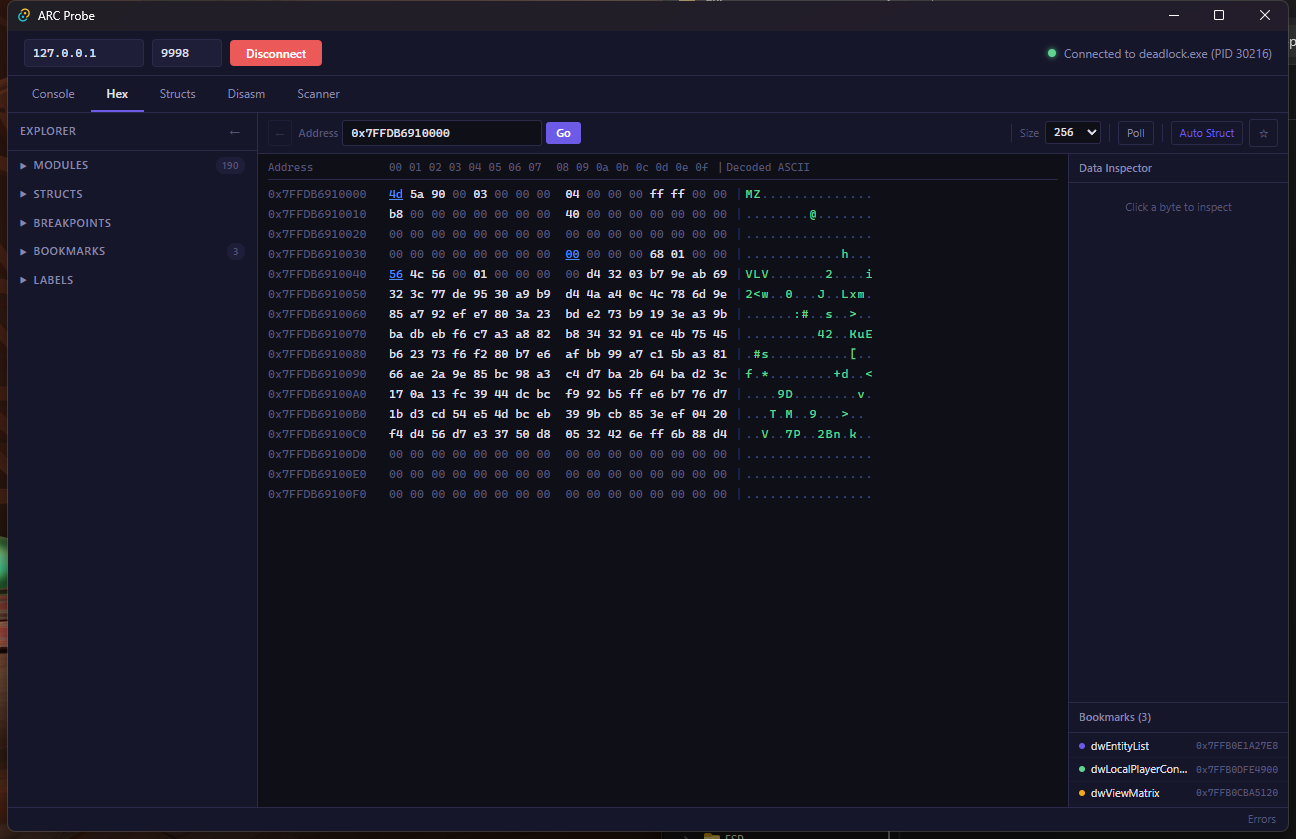The height and width of the screenshot is (839, 1296).
Task: Switch to the Console tab
Action: click(x=53, y=94)
